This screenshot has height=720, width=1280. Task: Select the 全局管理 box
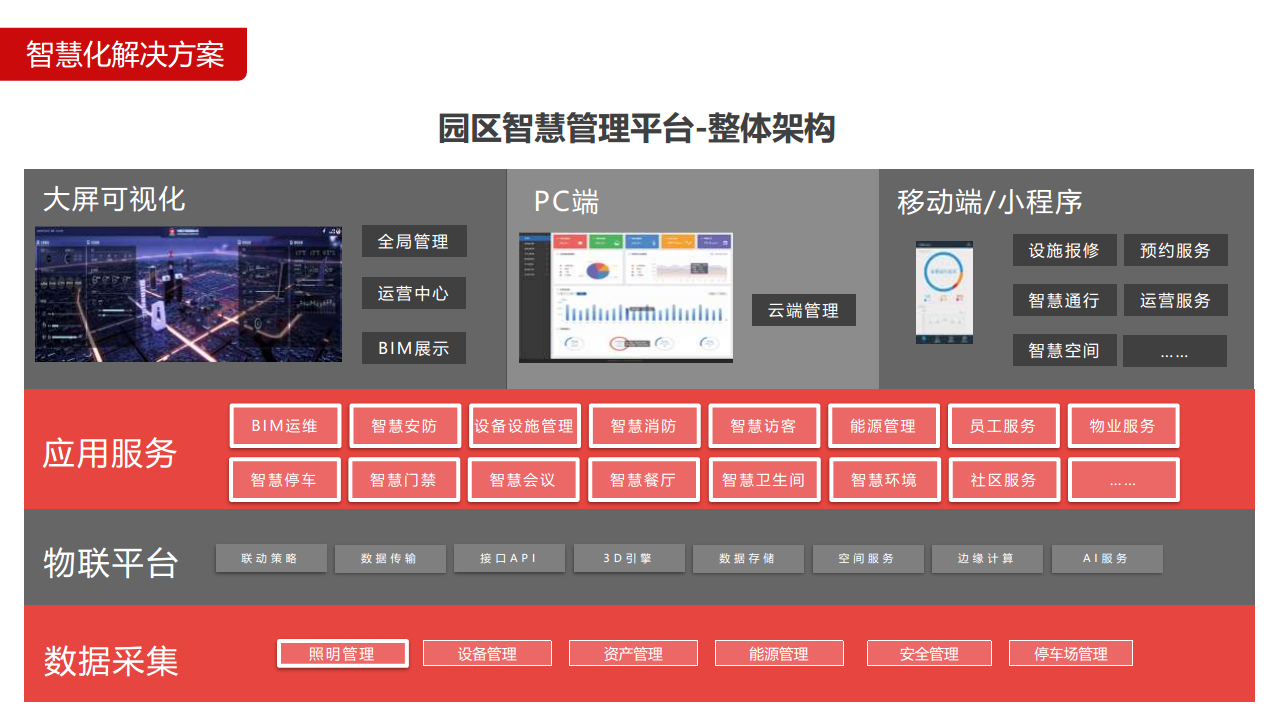pos(414,241)
